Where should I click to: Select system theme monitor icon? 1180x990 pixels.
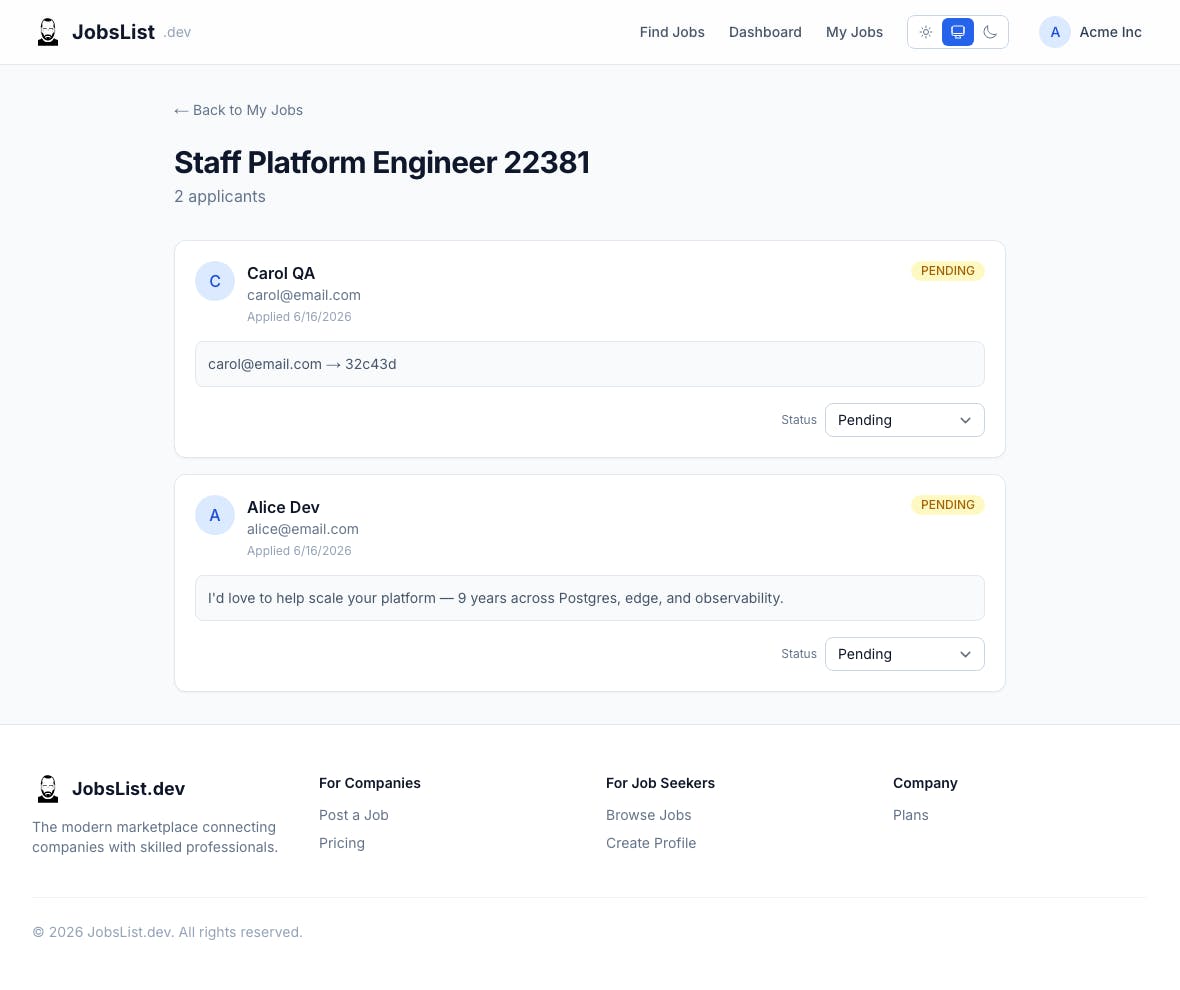957,32
